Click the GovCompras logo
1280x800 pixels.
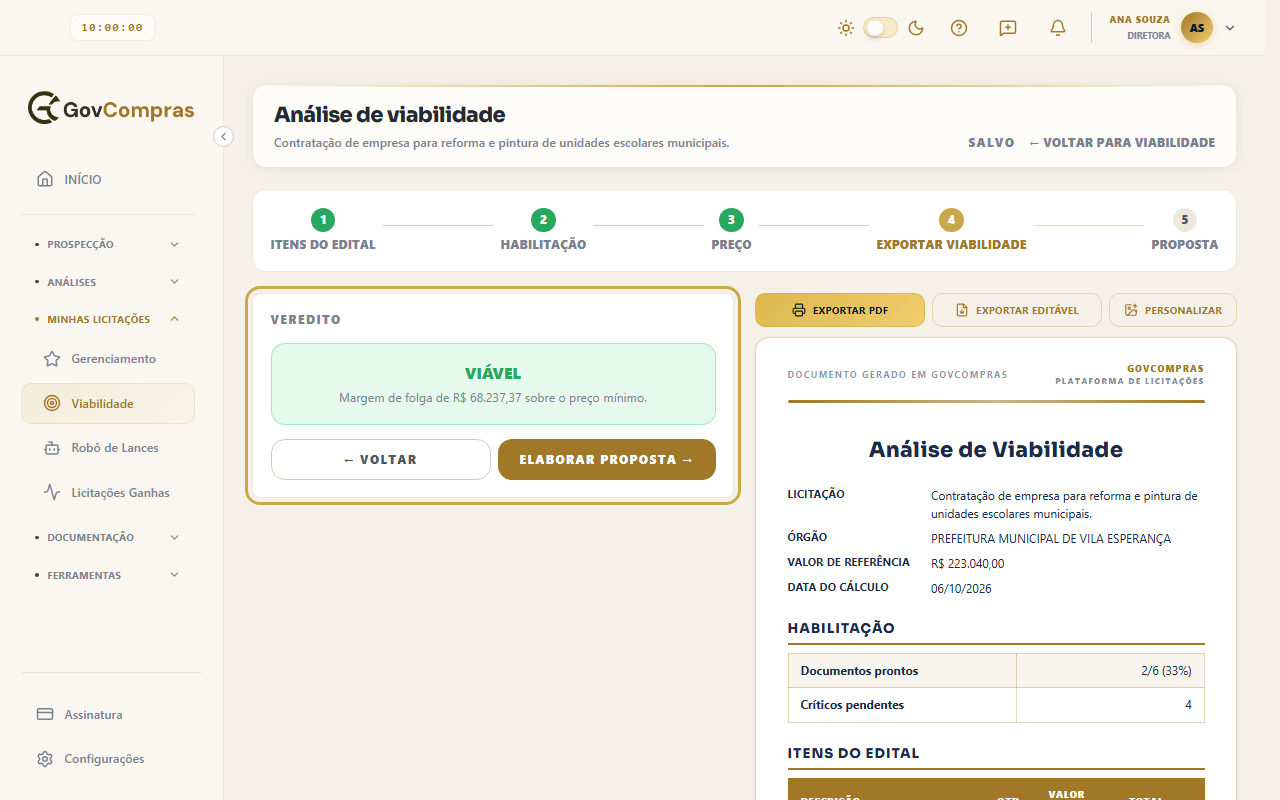coord(111,109)
